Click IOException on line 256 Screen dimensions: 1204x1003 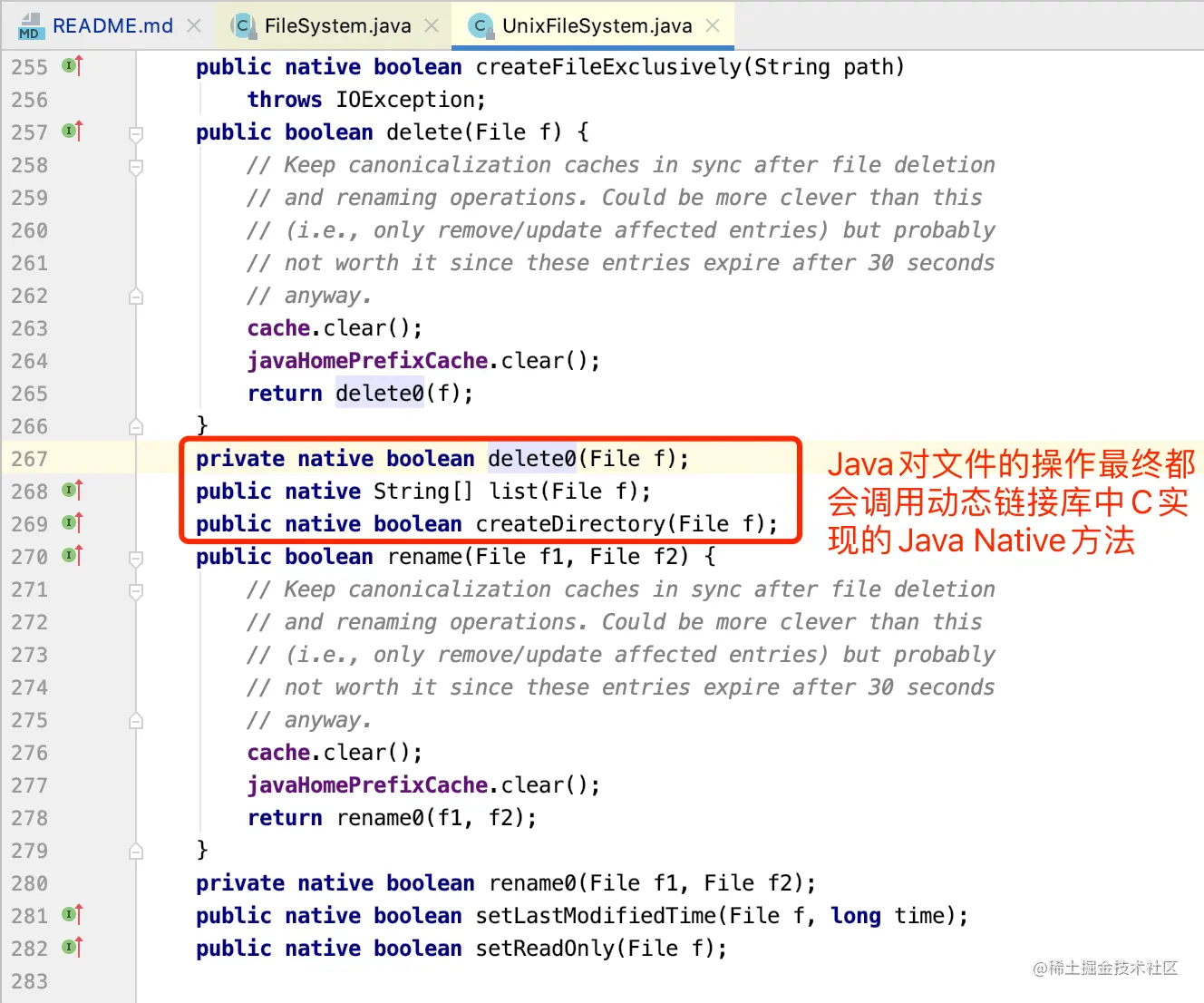(x=405, y=100)
